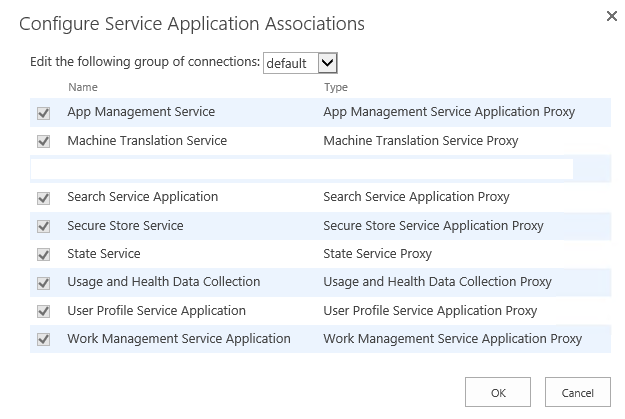This screenshot has width=625, height=419.
Task: Click the Secure Store Service Application Proxy text
Action: coord(433,225)
